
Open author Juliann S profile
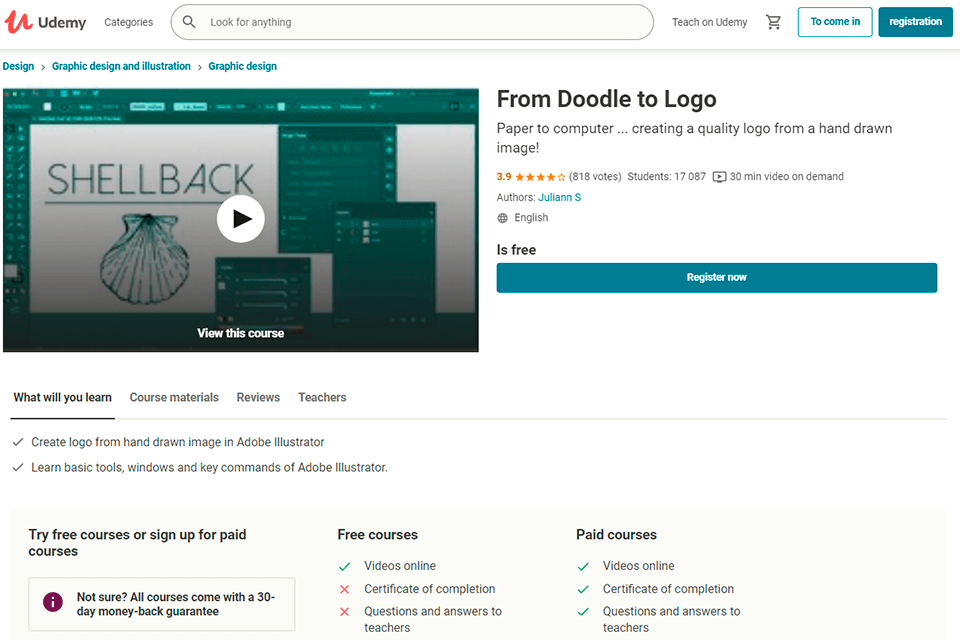pyautogui.click(x=559, y=197)
